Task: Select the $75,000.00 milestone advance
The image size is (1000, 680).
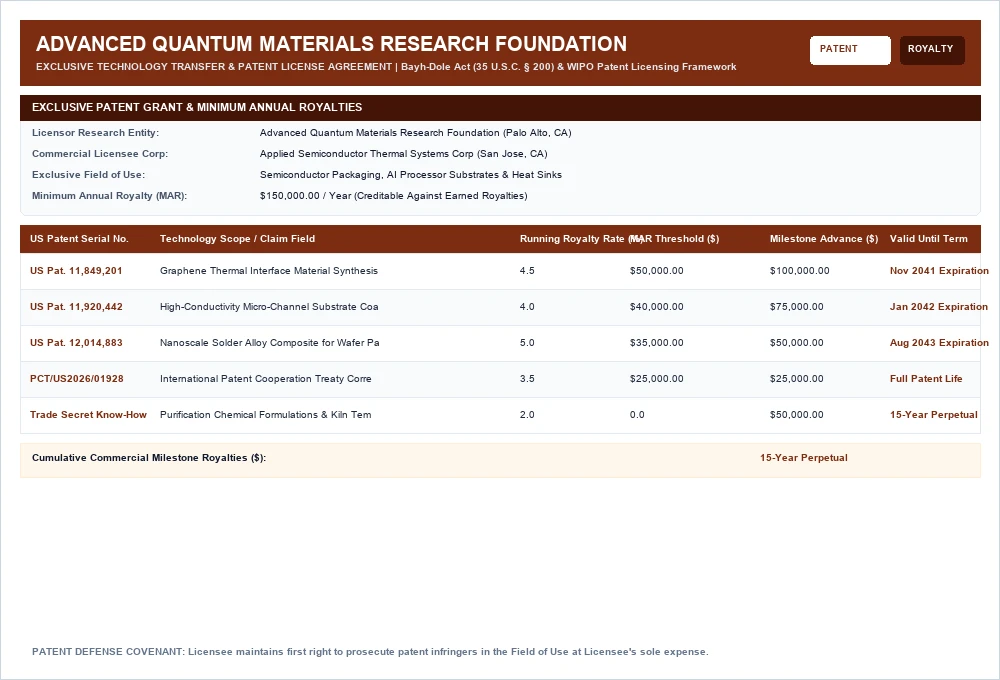Action: [x=797, y=307]
